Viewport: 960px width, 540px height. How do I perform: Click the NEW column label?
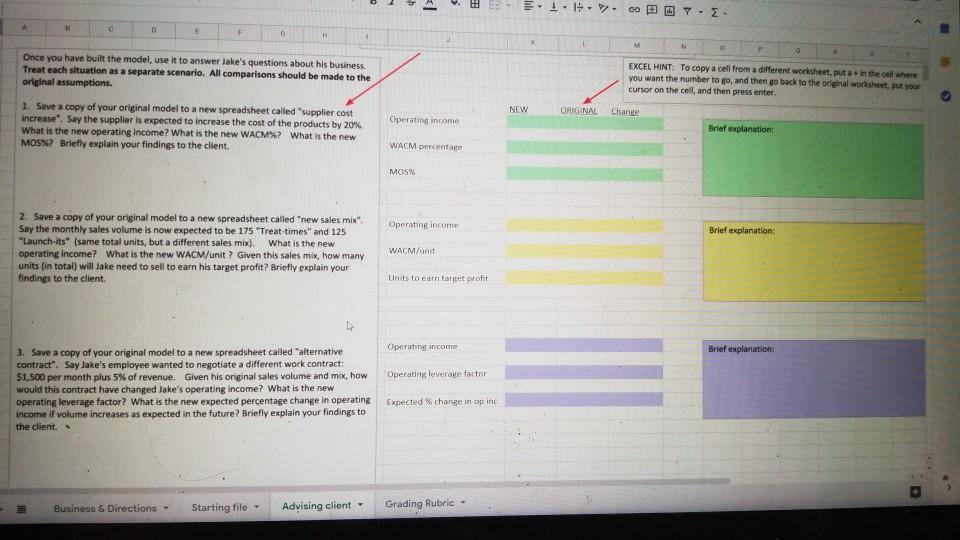(x=518, y=109)
